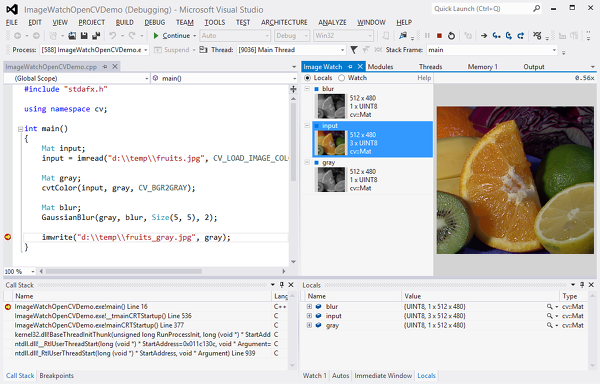Expand the input variable in Locals

[309, 316]
